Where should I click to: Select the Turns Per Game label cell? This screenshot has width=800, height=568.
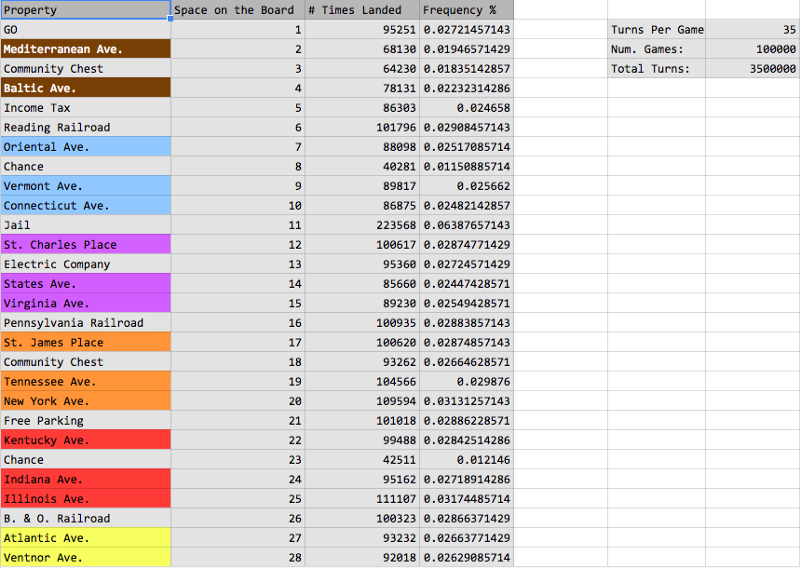click(657, 30)
